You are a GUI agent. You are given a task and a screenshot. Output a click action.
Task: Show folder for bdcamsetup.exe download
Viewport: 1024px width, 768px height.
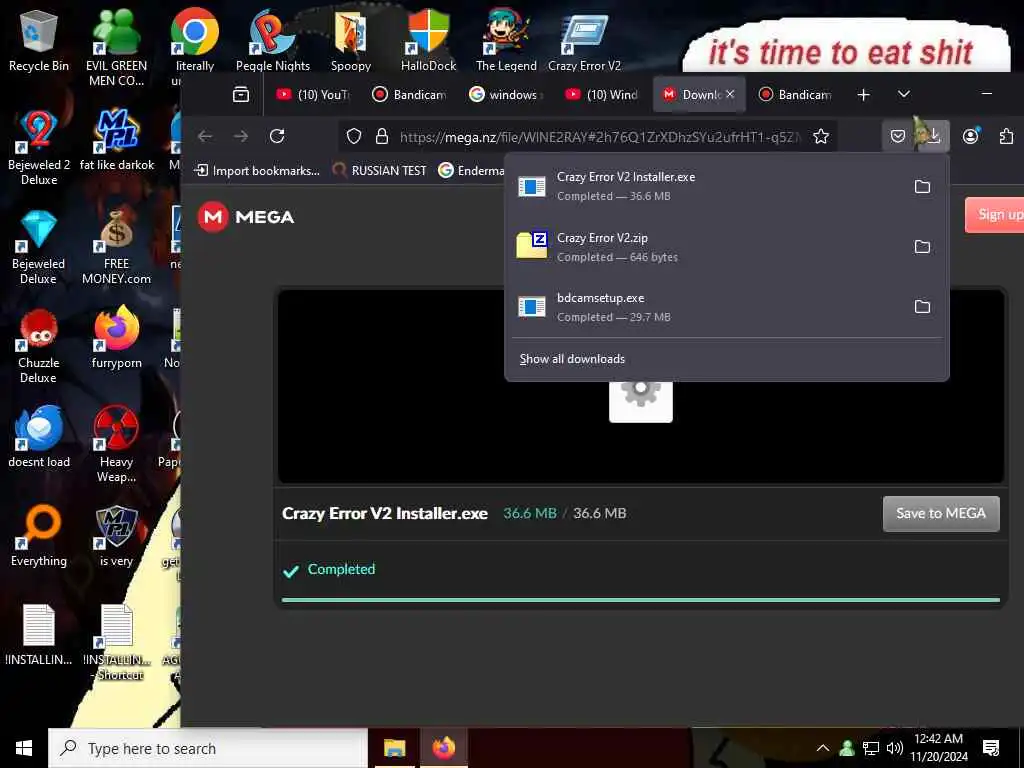(x=922, y=307)
